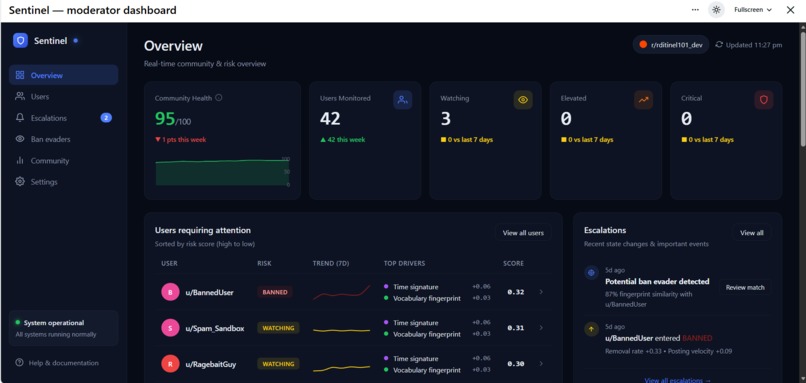Click the Elevated trend arrow icon
The width and height of the screenshot is (806, 383).
pos(643,100)
